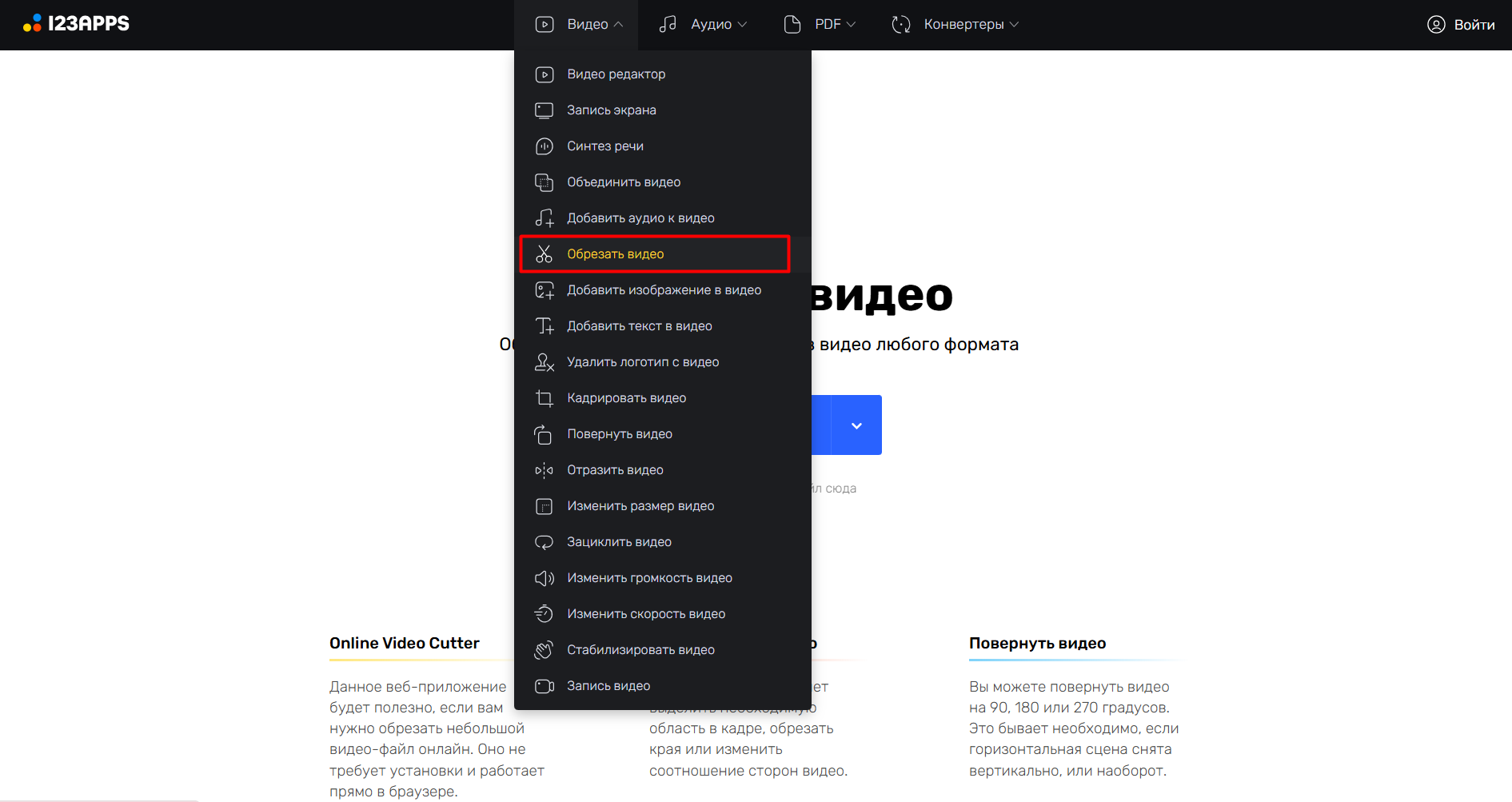
Task: Open file source options via blue arrow
Action: 856,425
